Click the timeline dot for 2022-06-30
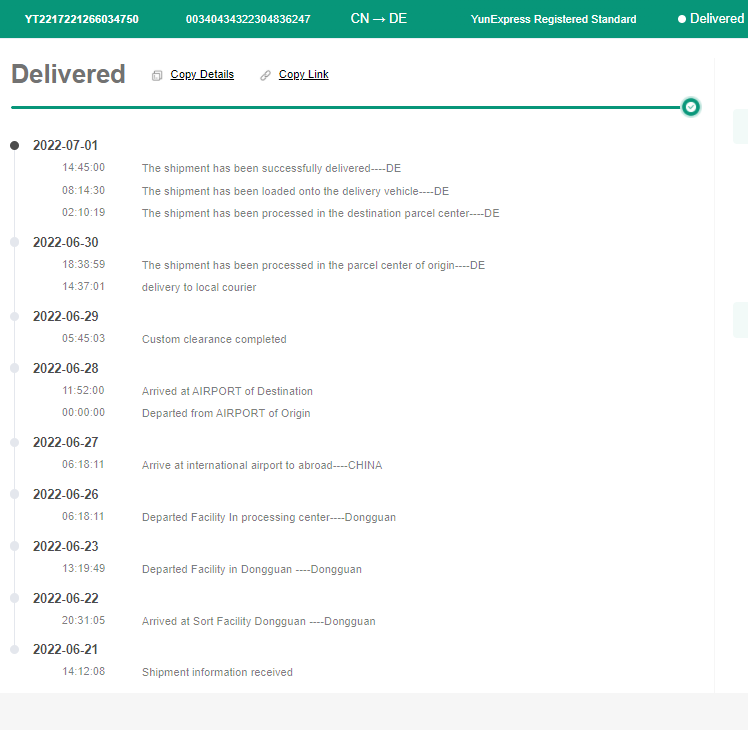Image resolution: width=748 pixels, height=730 pixels. pos(14,242)
